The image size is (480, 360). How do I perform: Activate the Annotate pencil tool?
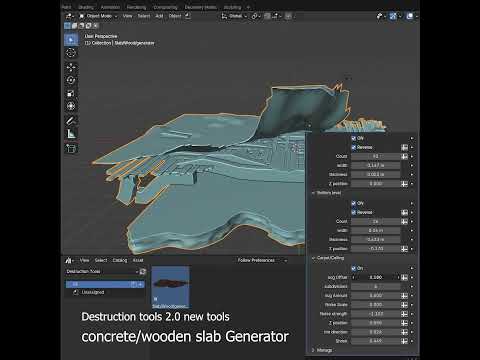71,121
